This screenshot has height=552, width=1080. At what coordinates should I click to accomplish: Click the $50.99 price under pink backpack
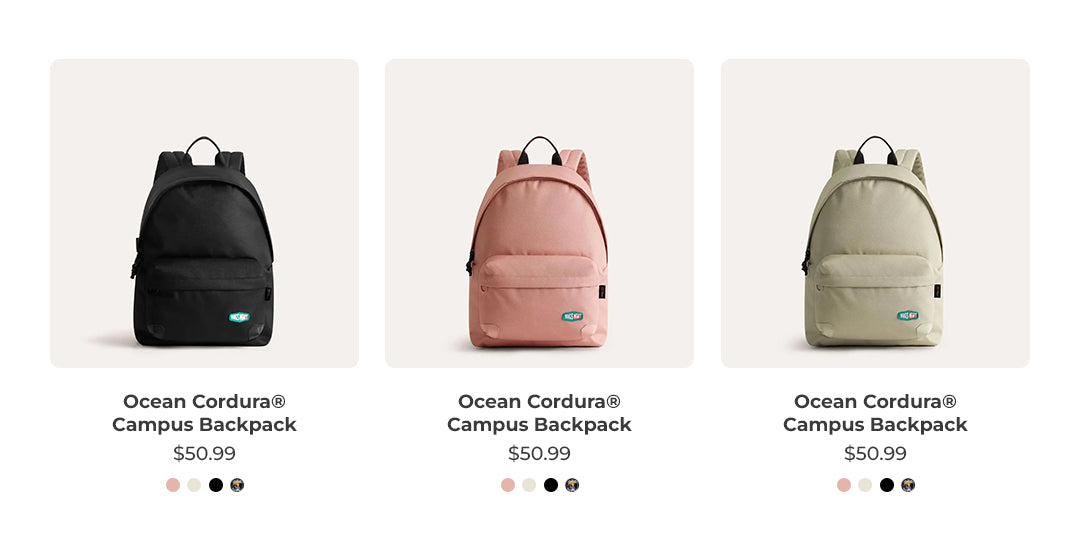pyautogui.click(x=539, y=453)
